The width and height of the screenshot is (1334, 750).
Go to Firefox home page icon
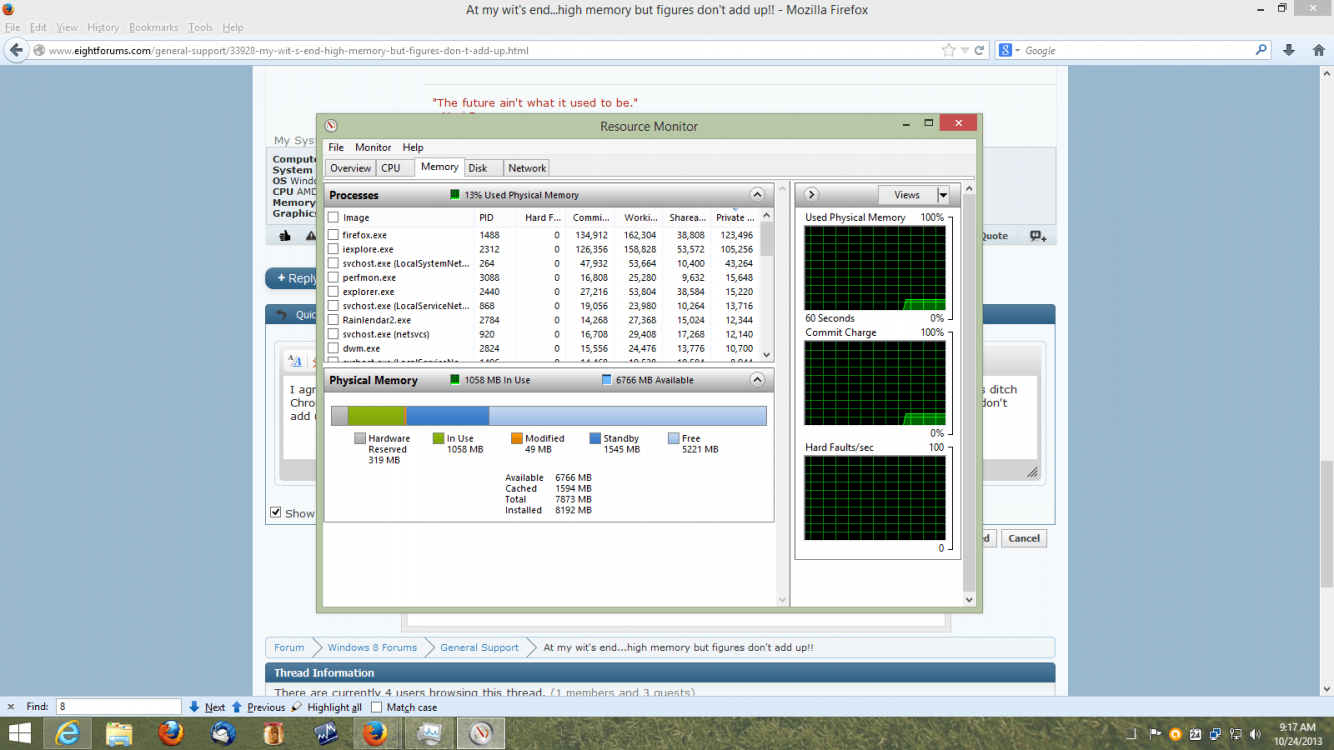click(x=1318, y=50)
